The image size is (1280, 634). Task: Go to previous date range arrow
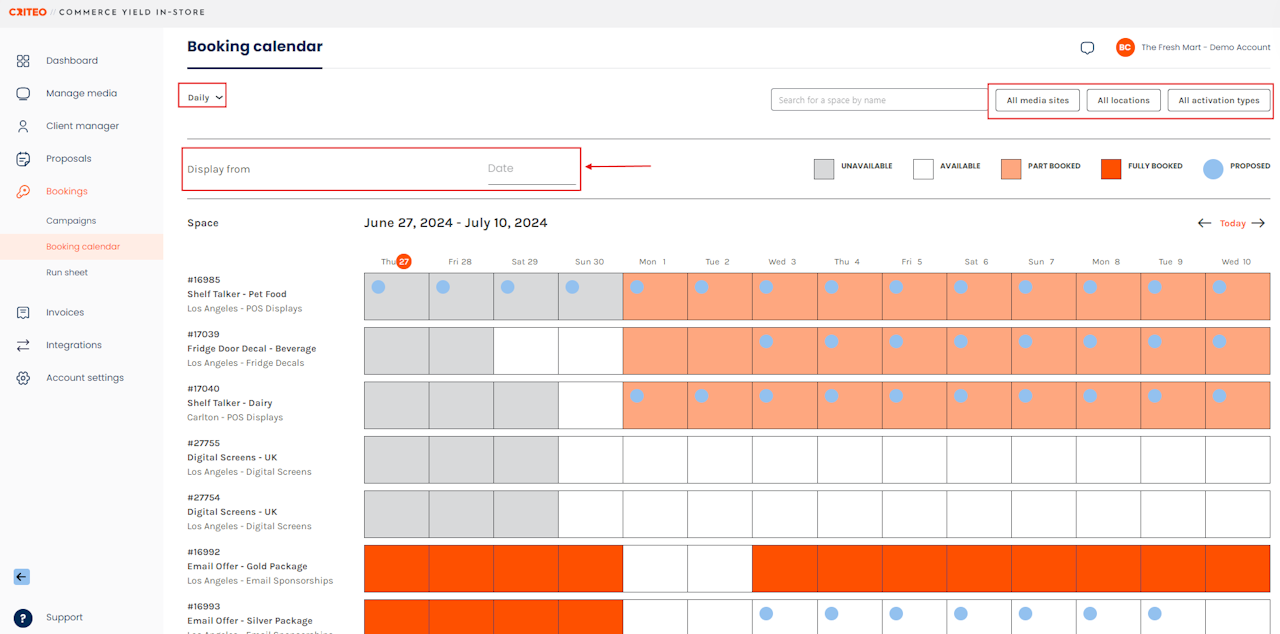[1204, 223]
